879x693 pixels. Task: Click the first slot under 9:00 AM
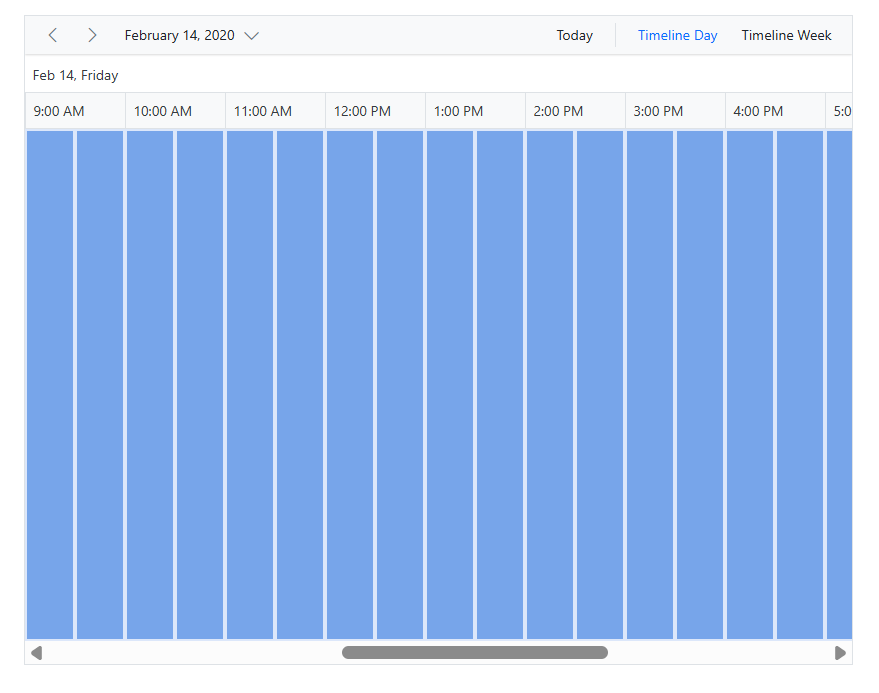[50, 385]
